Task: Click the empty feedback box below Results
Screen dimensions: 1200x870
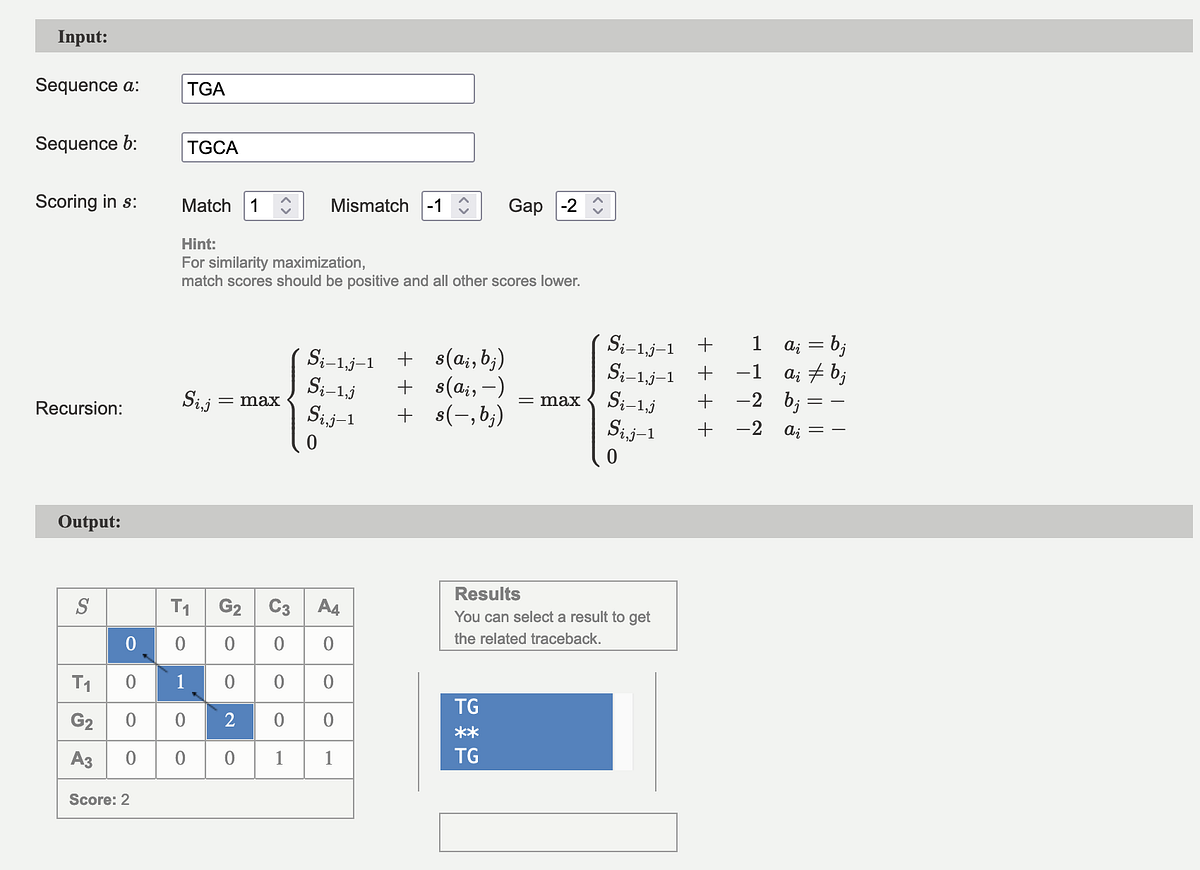Action: click(557, 831)
